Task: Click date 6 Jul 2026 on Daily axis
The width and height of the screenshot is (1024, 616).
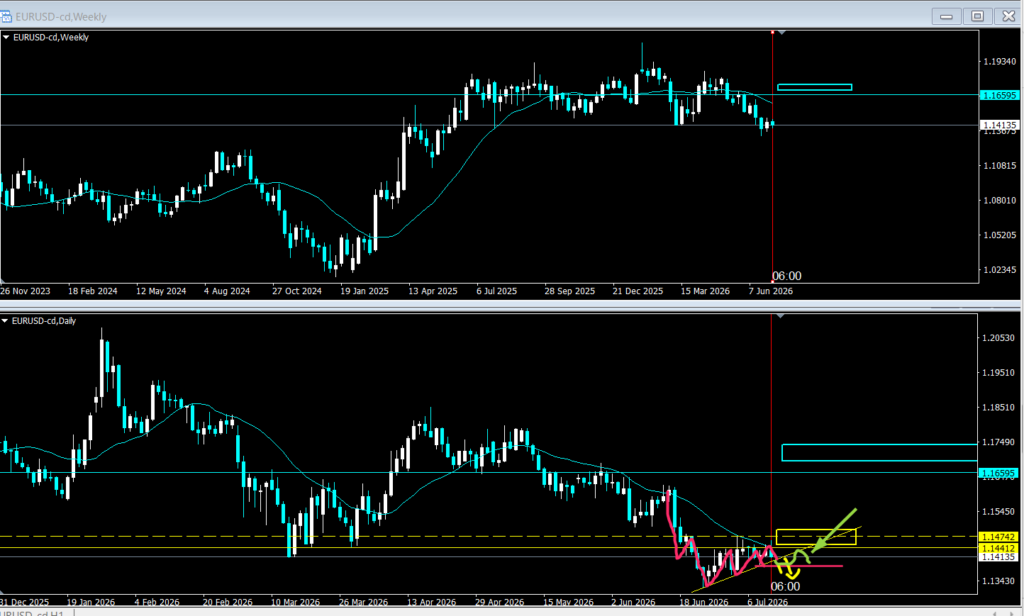Action: (768, 602)
